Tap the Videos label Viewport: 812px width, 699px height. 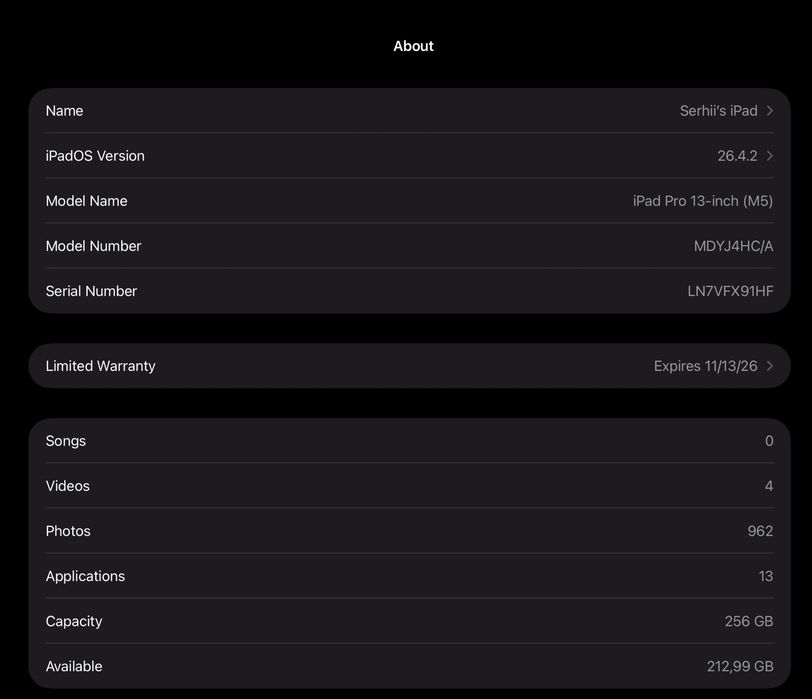tap(67, 486)
